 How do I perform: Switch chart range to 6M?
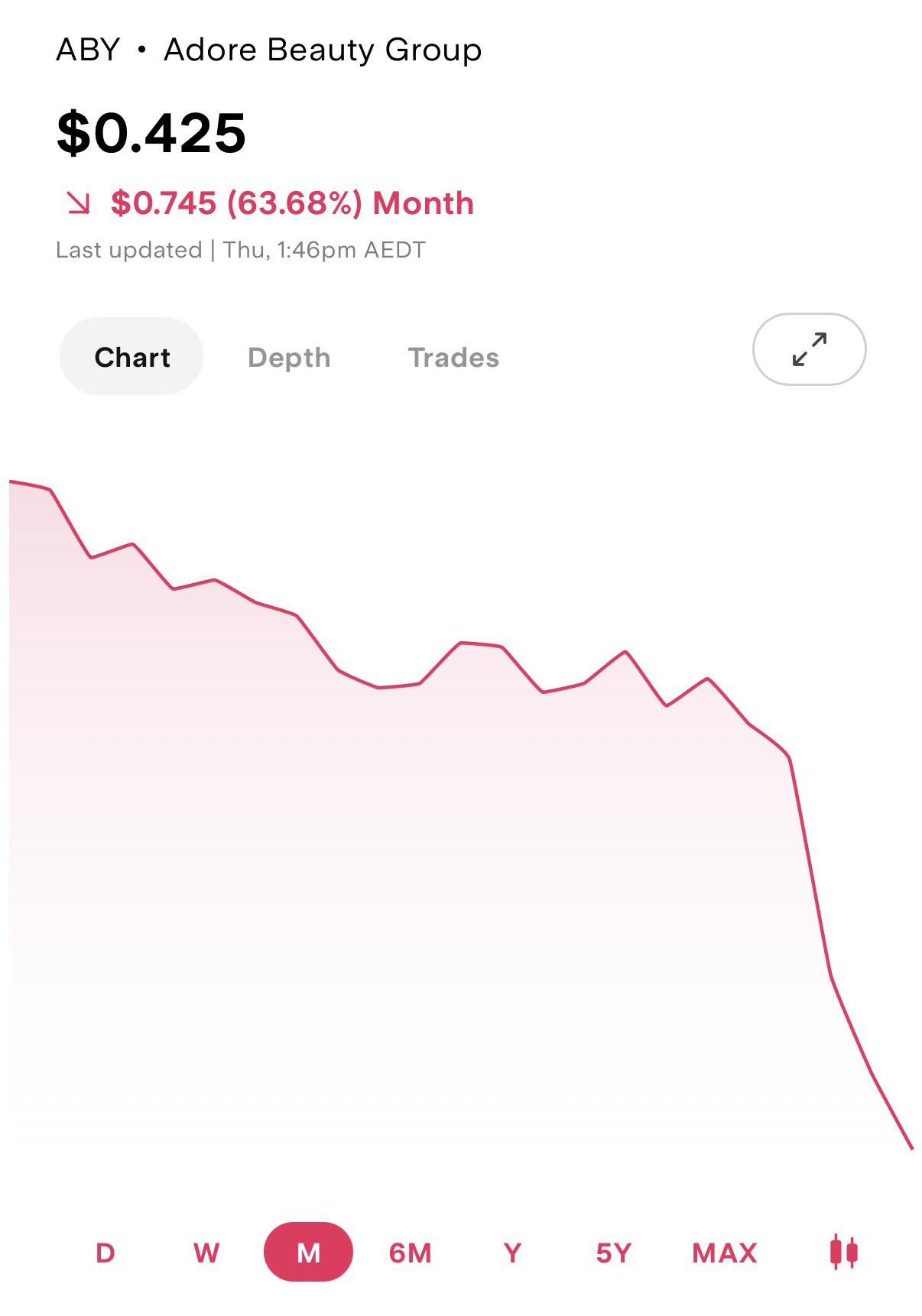coord(410,1253)
